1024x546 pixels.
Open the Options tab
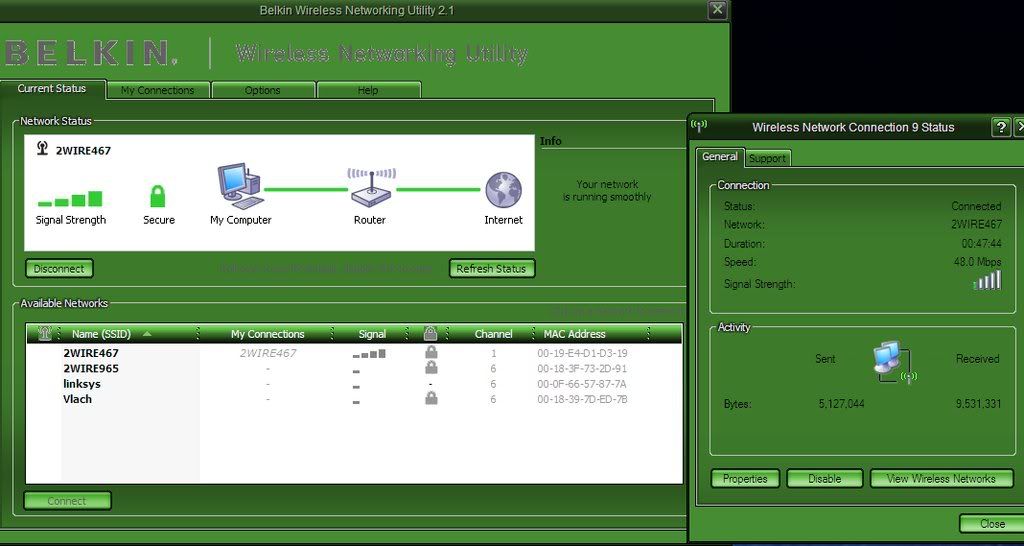click(x=262, y=90)
